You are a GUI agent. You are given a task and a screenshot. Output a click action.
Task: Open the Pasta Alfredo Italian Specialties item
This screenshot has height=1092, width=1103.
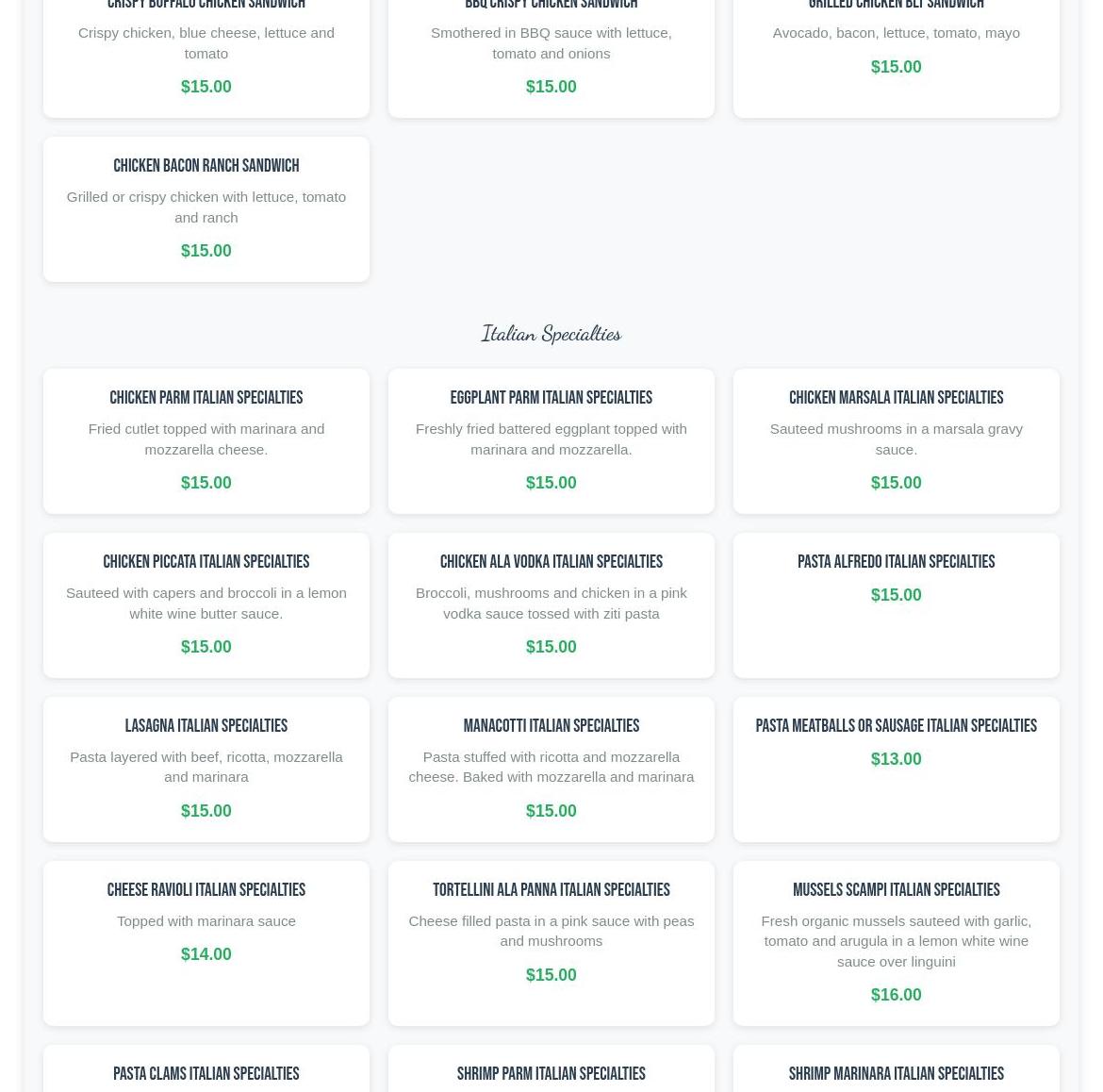coord(896,562)
